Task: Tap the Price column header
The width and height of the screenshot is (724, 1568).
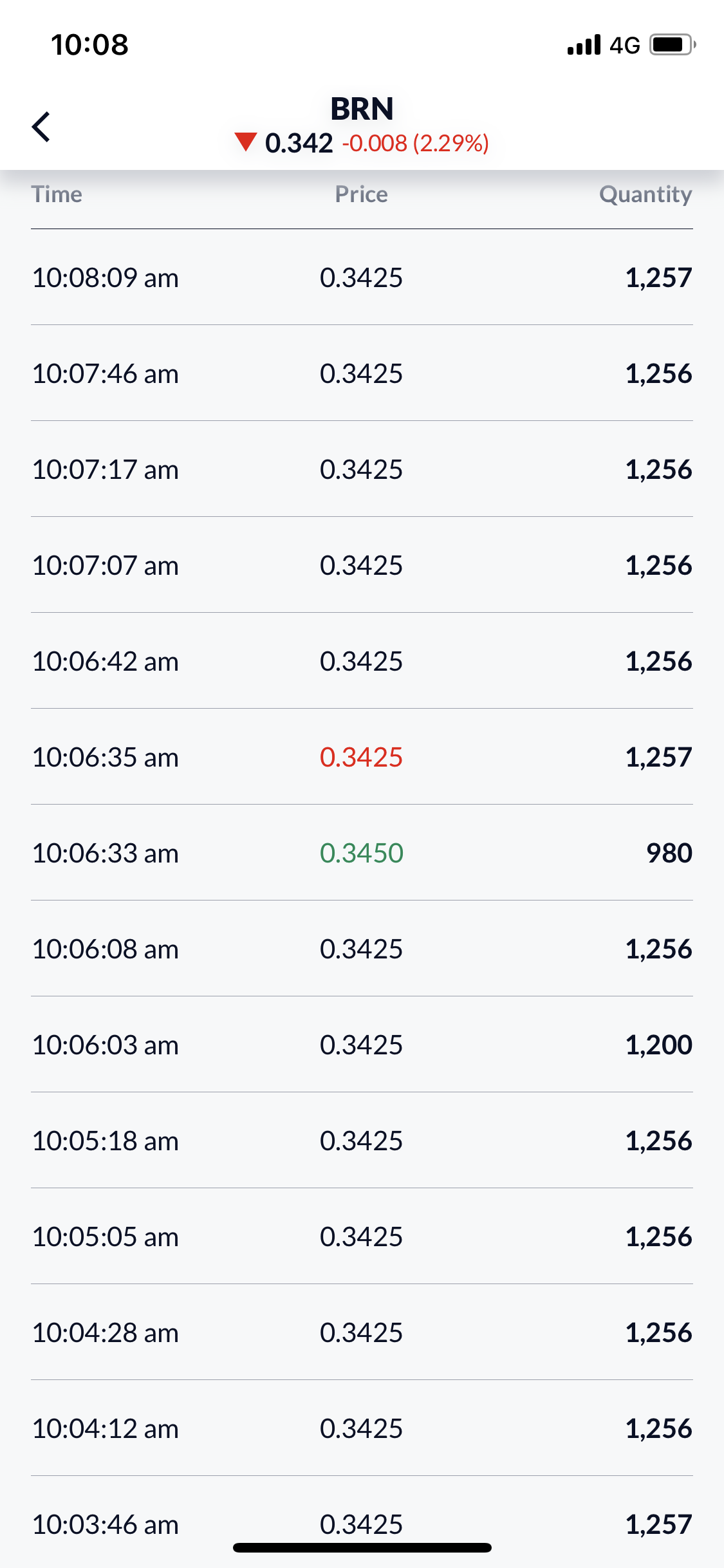Action: [x=361, y=194]
